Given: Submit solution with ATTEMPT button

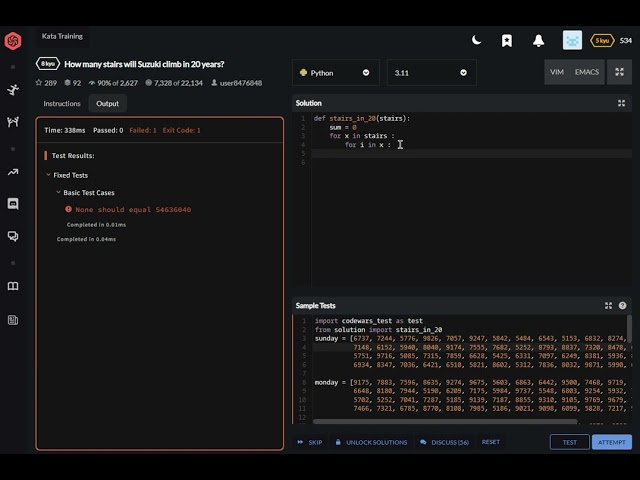Looking at the screenshot, I should [x=611, y=442].
